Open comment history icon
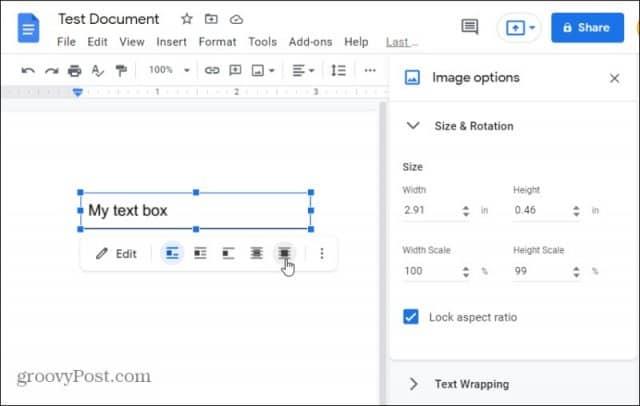 [470, 27]
